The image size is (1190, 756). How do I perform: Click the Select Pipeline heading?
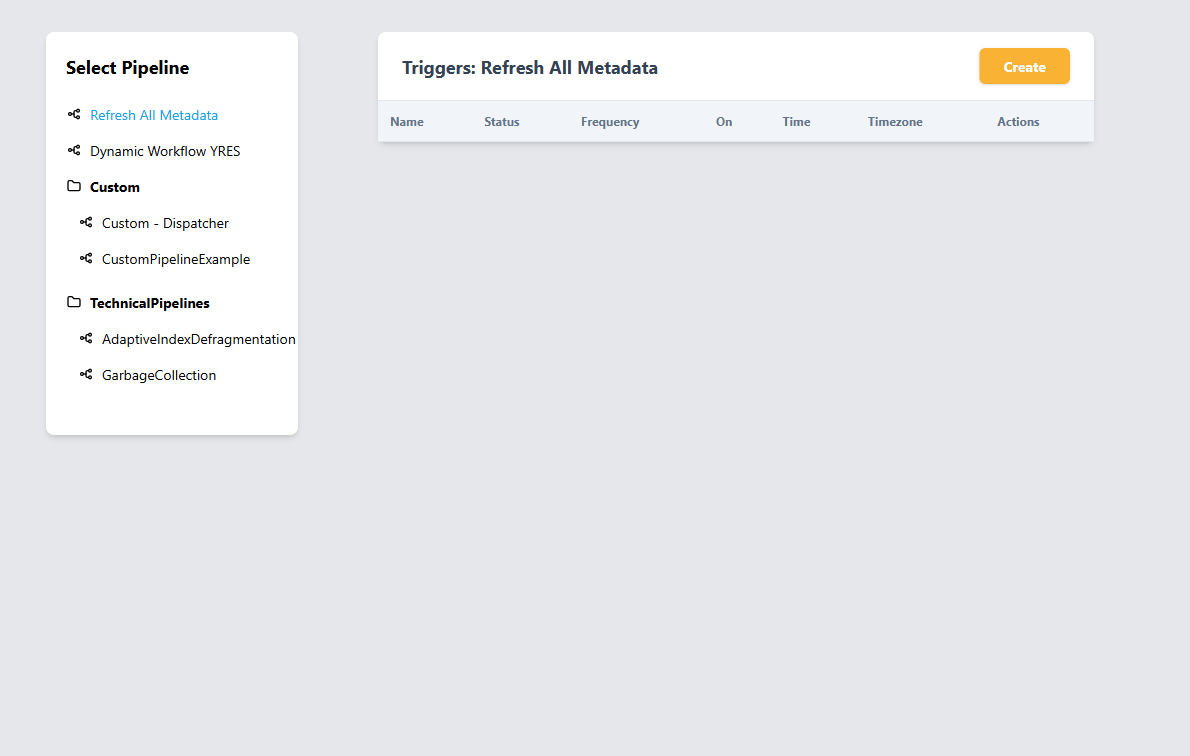[128, 68]
